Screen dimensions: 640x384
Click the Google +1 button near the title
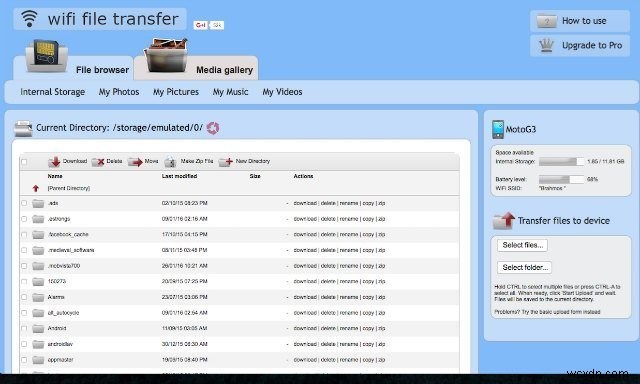point(200,25)
